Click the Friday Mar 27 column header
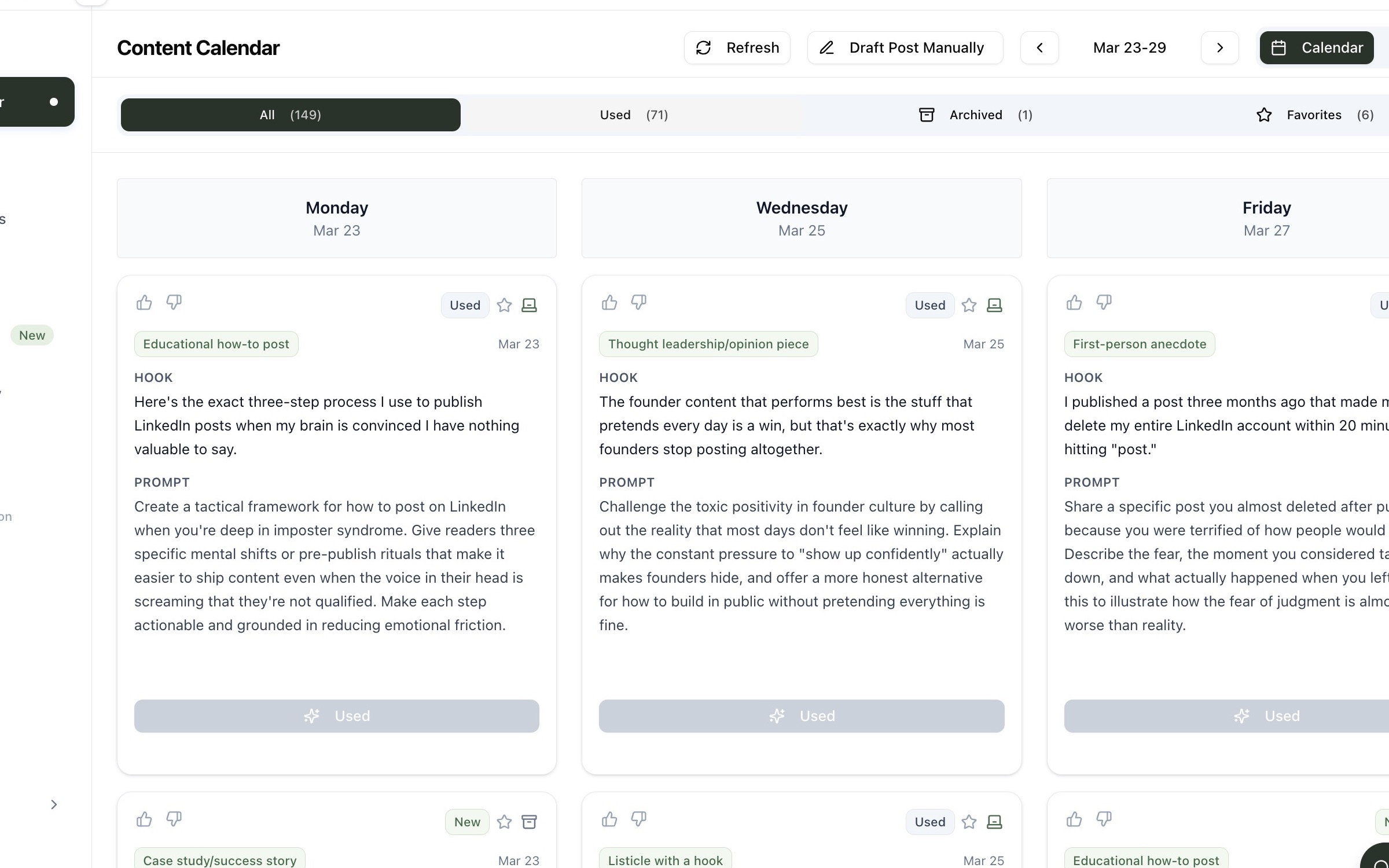Viewport: 1389px width, 868px height. [x=1218, y=218]
